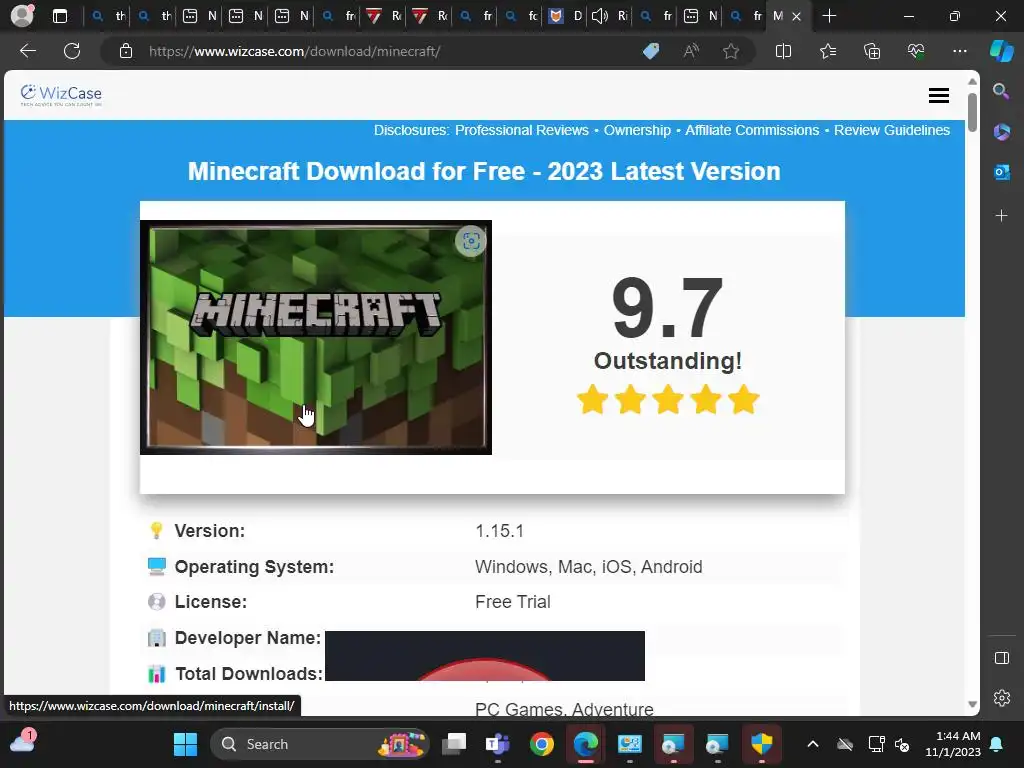The width and height of the screenshot is (1024, 768).
Task: Click the 'PC Games, Adventure' category text
Action: 564,709
